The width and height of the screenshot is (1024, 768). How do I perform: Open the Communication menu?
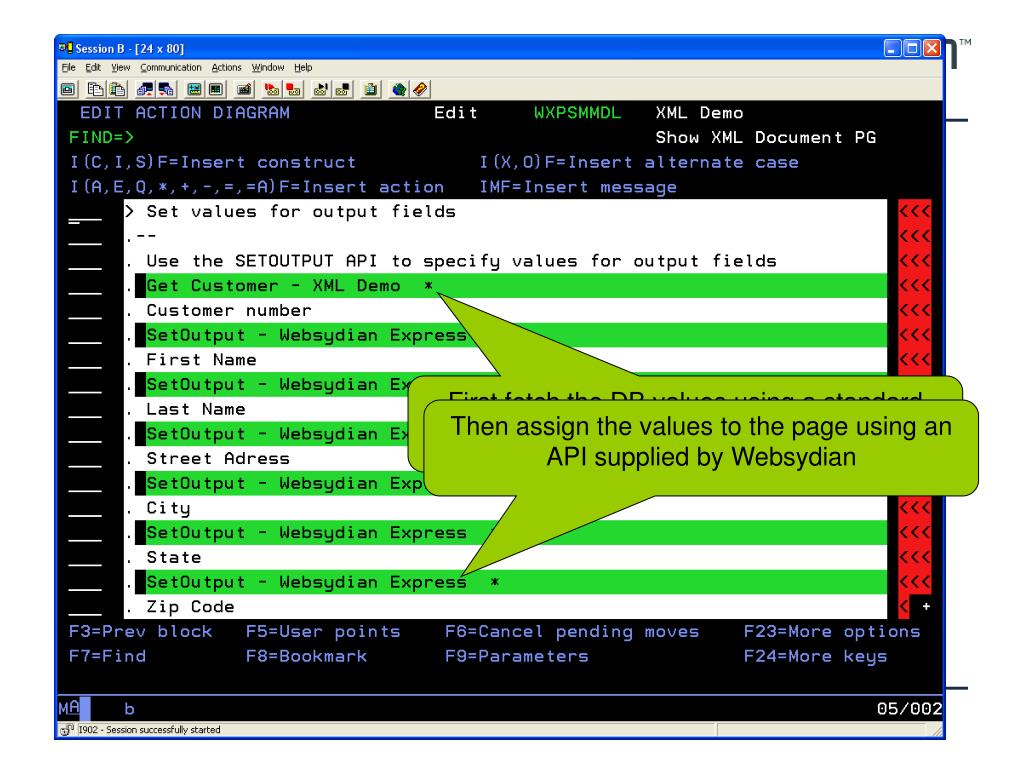pos(170,67)
